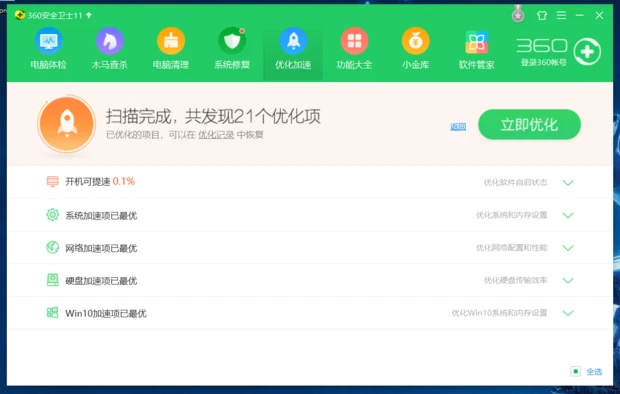Click the 系统加速项已最优 label
620x394 pixels.
click(101, 216)
